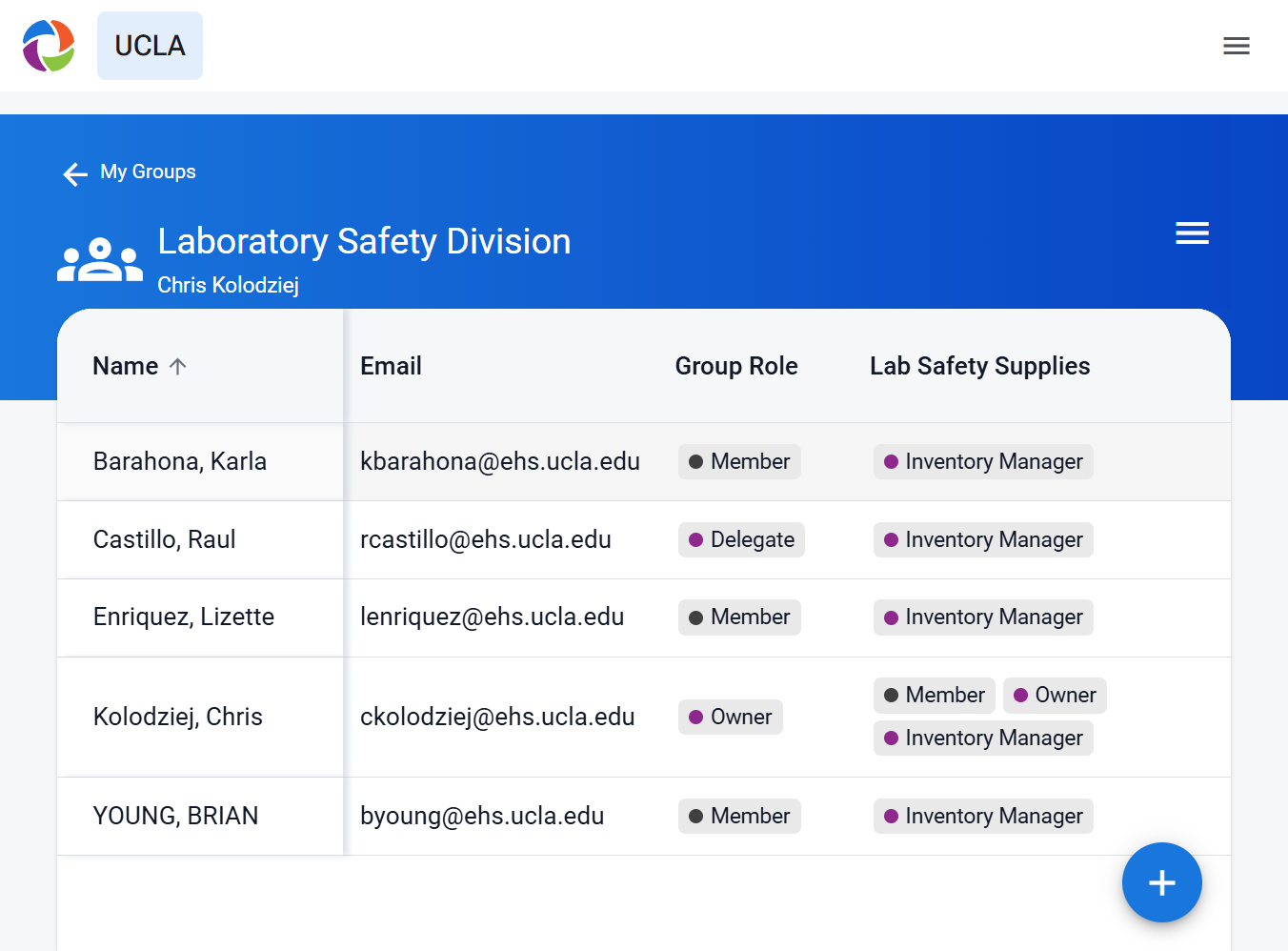Screen dimensions: 1288x951
Task: Click Inventory Manager chip for YOUNG, BRIAN
Action: (x=983, y=816)
